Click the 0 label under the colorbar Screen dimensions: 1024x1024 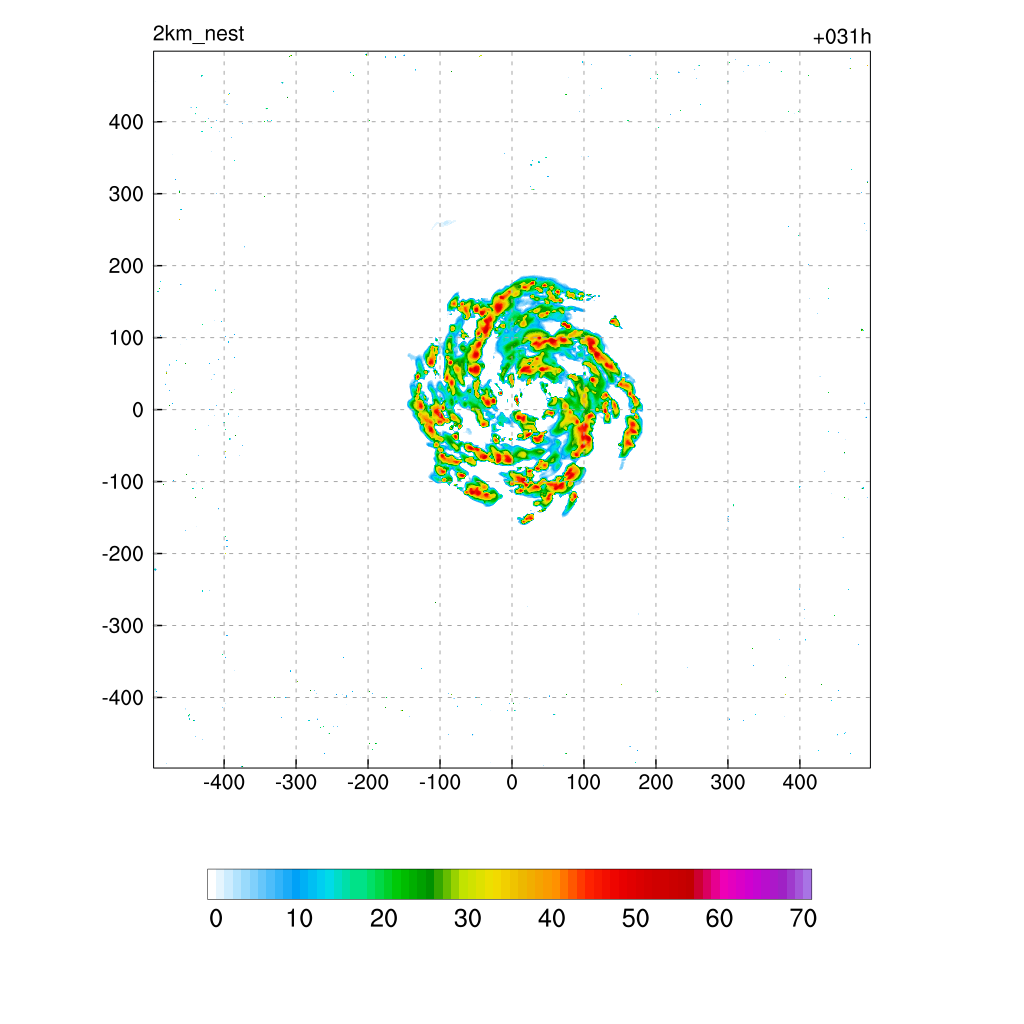click(x=216, y=919)
